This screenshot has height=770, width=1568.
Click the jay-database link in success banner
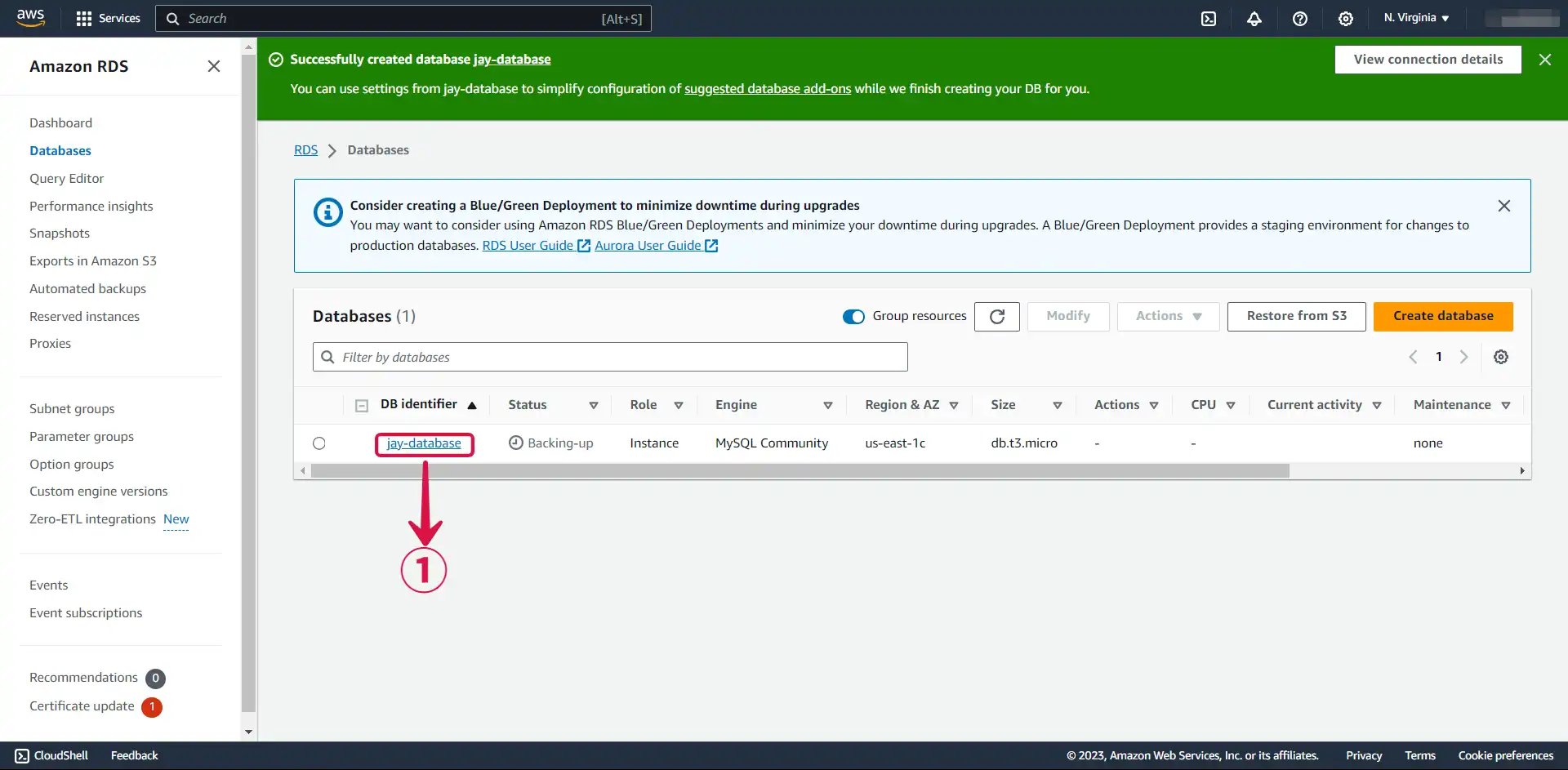click(x=512, y=60)
